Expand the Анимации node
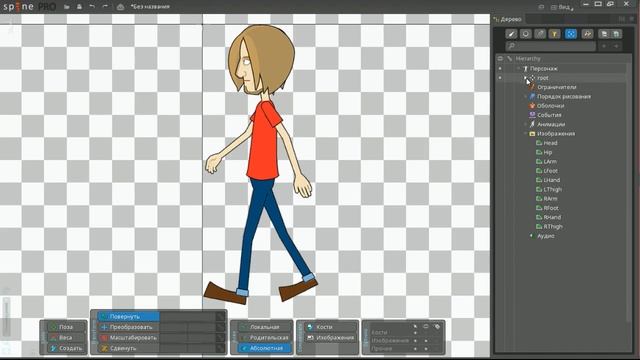Image resolution: width=640 pixels, height=360 pixels. click(x=525, y=124)
